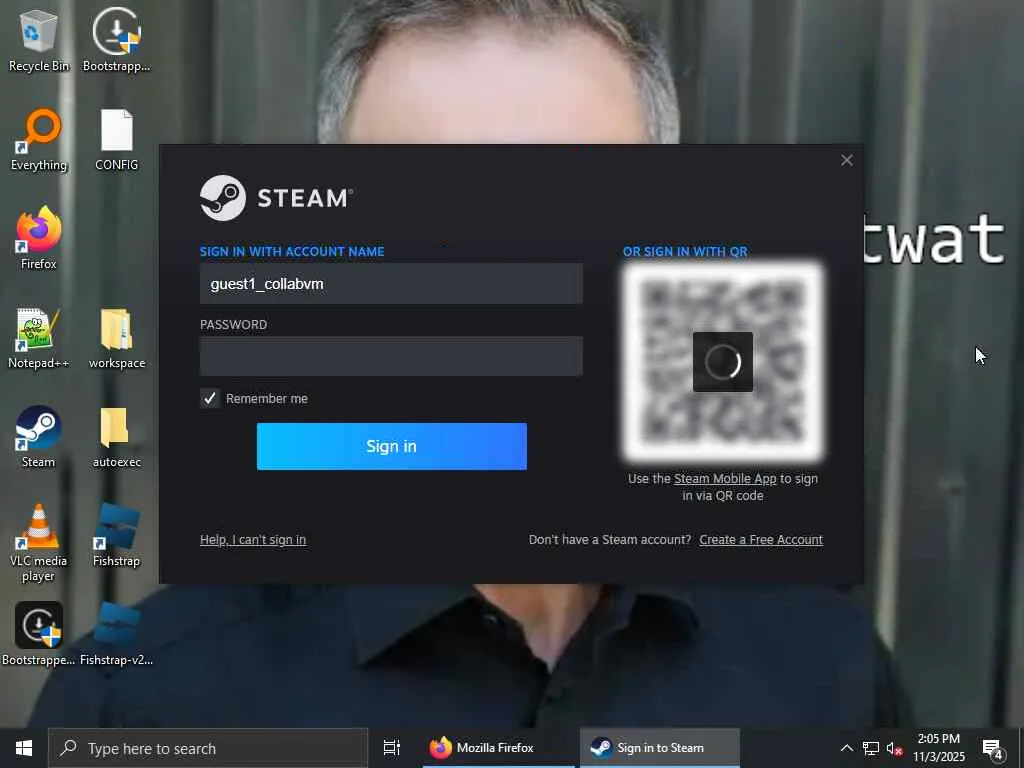The width and height of the screenshot is (1024, 768).
Task: Click the Remember me label text
Action: tap(266, 398)
